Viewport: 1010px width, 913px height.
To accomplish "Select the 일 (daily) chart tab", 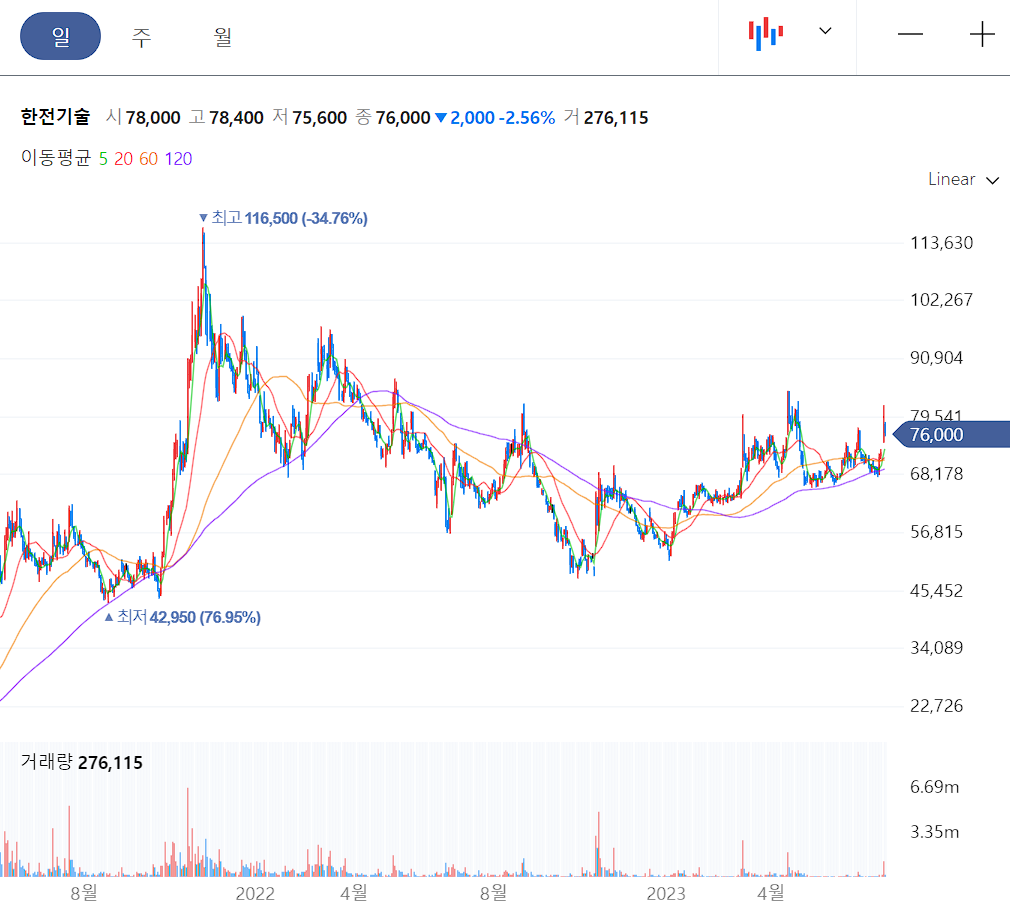I will click(x=61, y=36).
